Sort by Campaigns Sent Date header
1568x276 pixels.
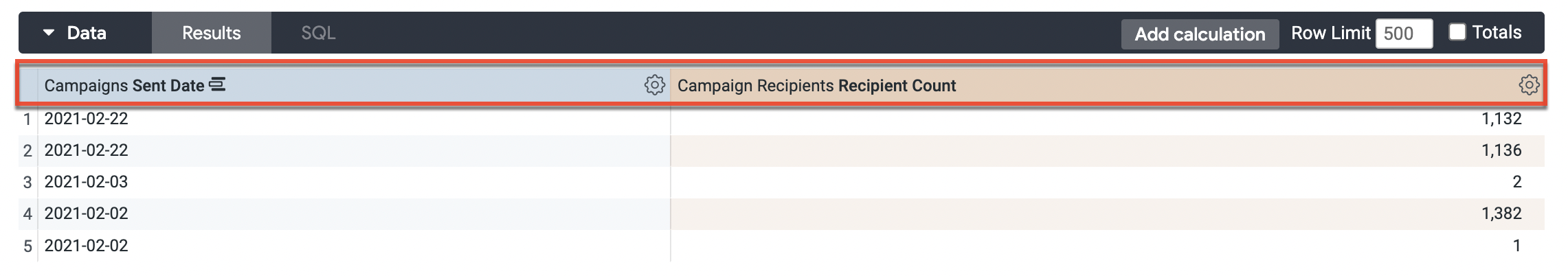(124, 86)
